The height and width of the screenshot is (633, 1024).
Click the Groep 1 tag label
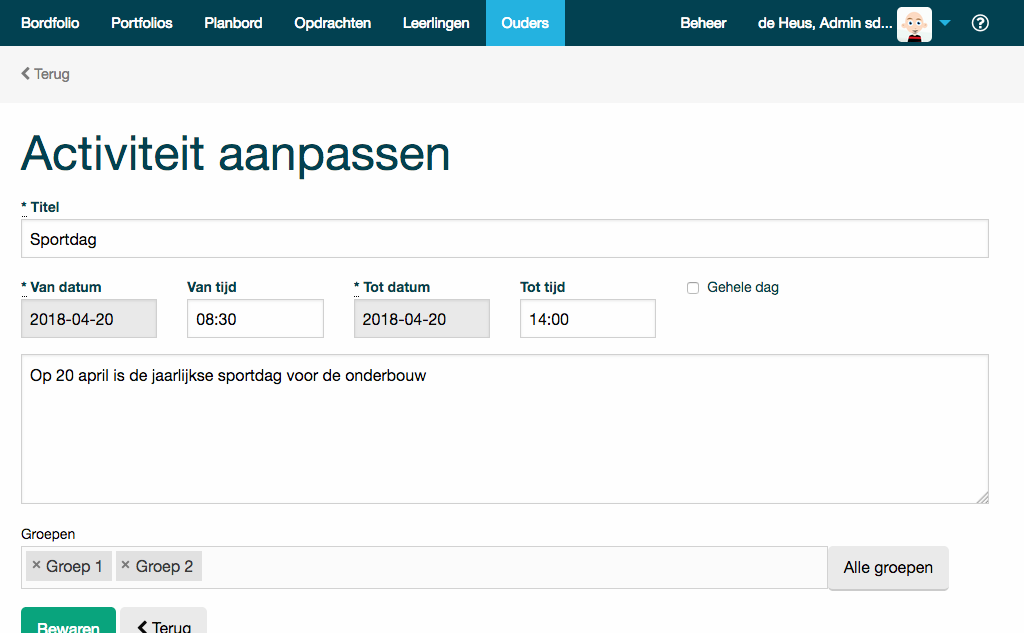(x=74, y=566)
